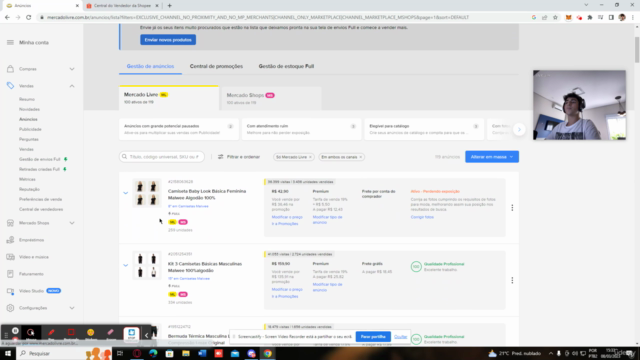Open the Com atendimento ruim card

301,129
